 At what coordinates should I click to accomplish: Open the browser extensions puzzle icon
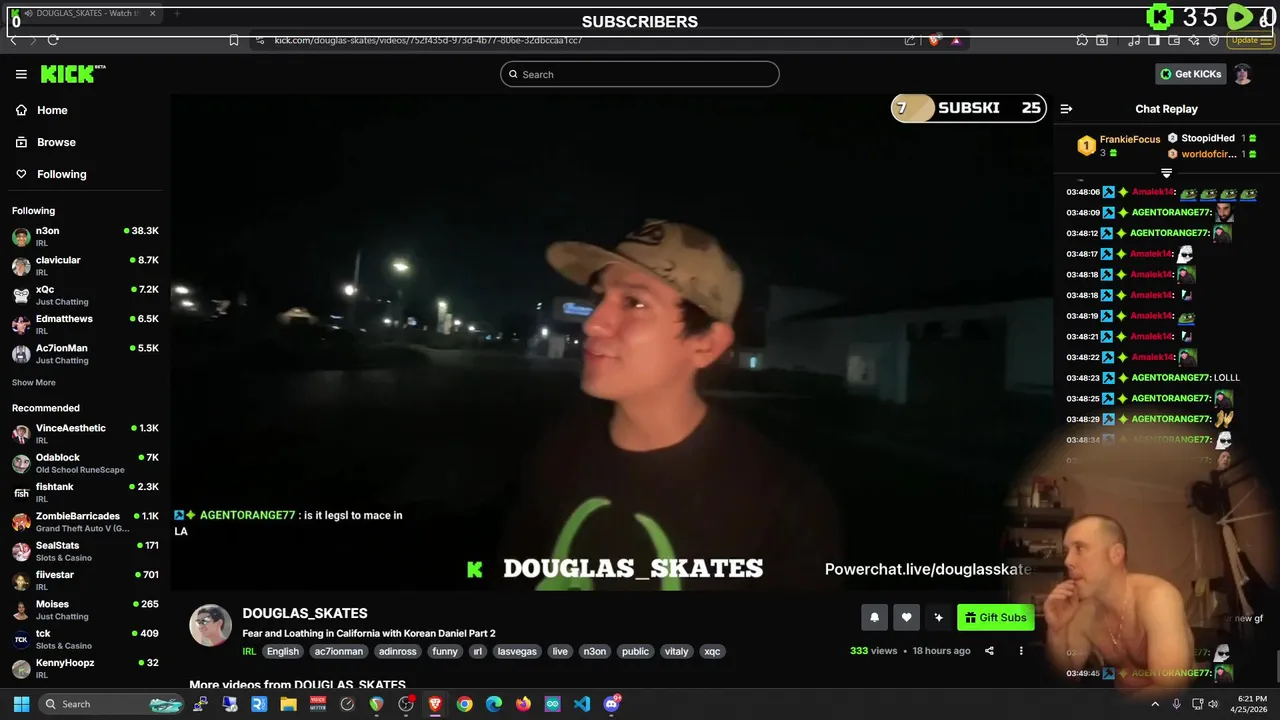(x=1082, y=40)
